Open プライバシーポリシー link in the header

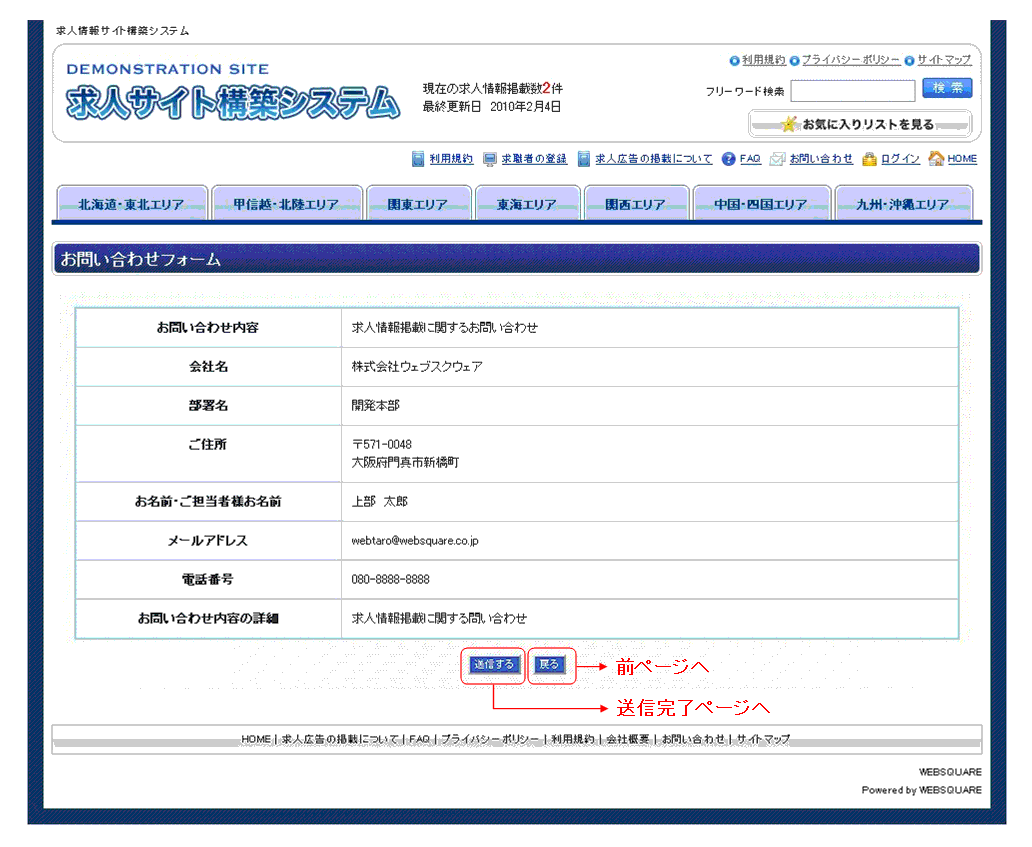tap(850, 60)
